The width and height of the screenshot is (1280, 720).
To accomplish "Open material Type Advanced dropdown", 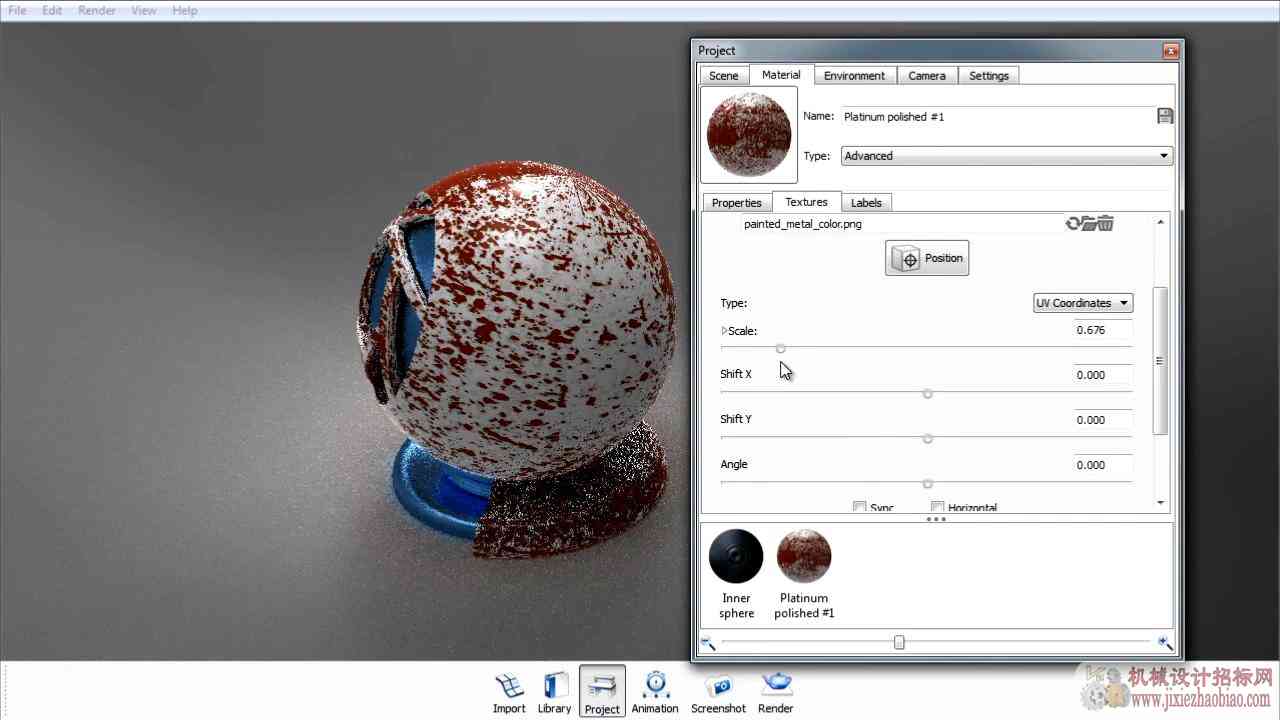I will tap(1007, 156).
